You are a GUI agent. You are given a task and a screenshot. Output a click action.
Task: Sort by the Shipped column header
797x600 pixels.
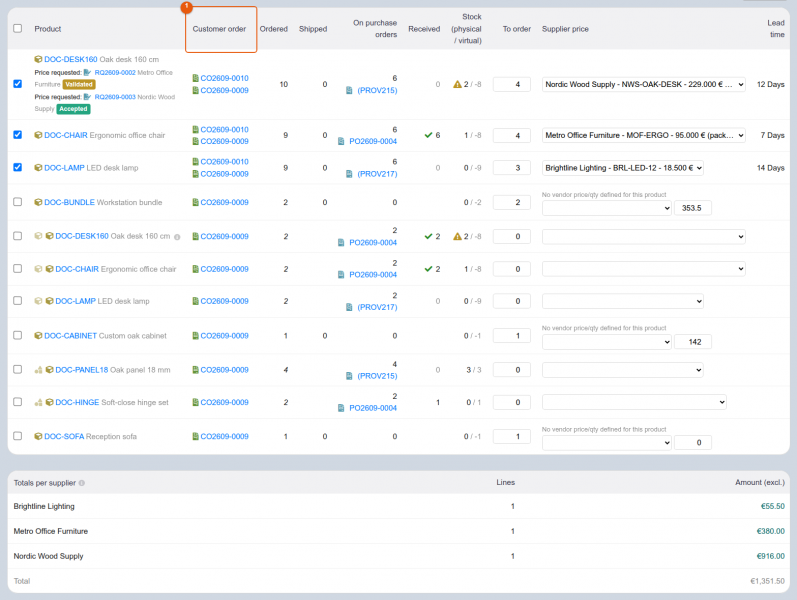(x=313, y=29)
